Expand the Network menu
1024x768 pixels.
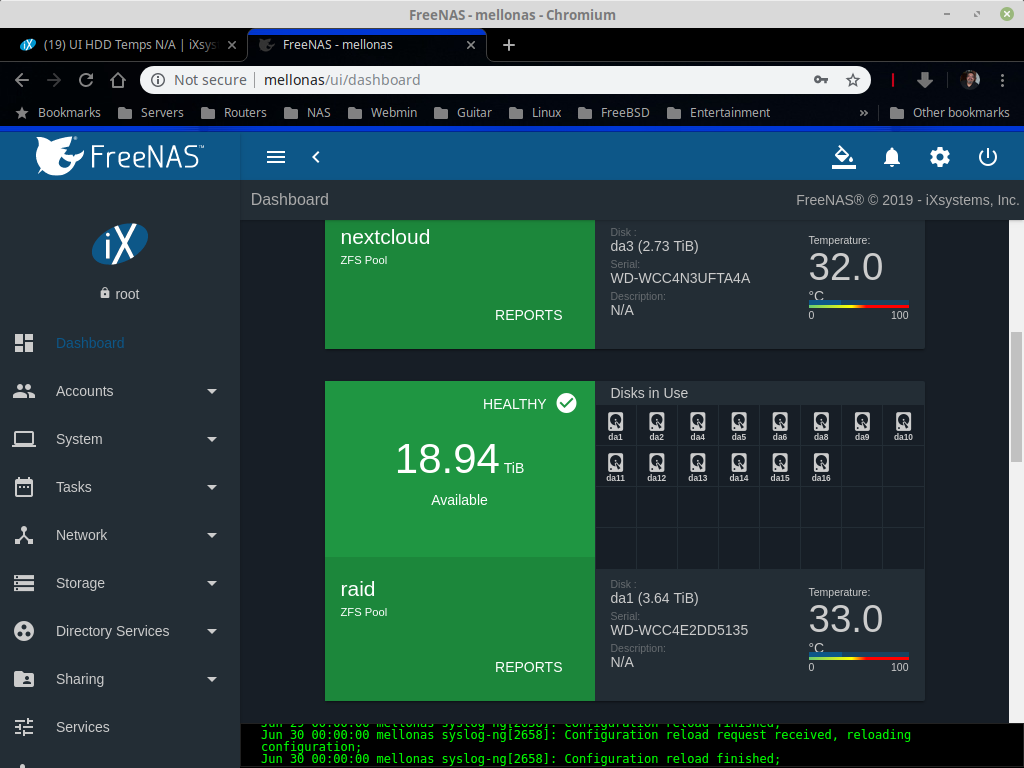click(x=120, y=535)
